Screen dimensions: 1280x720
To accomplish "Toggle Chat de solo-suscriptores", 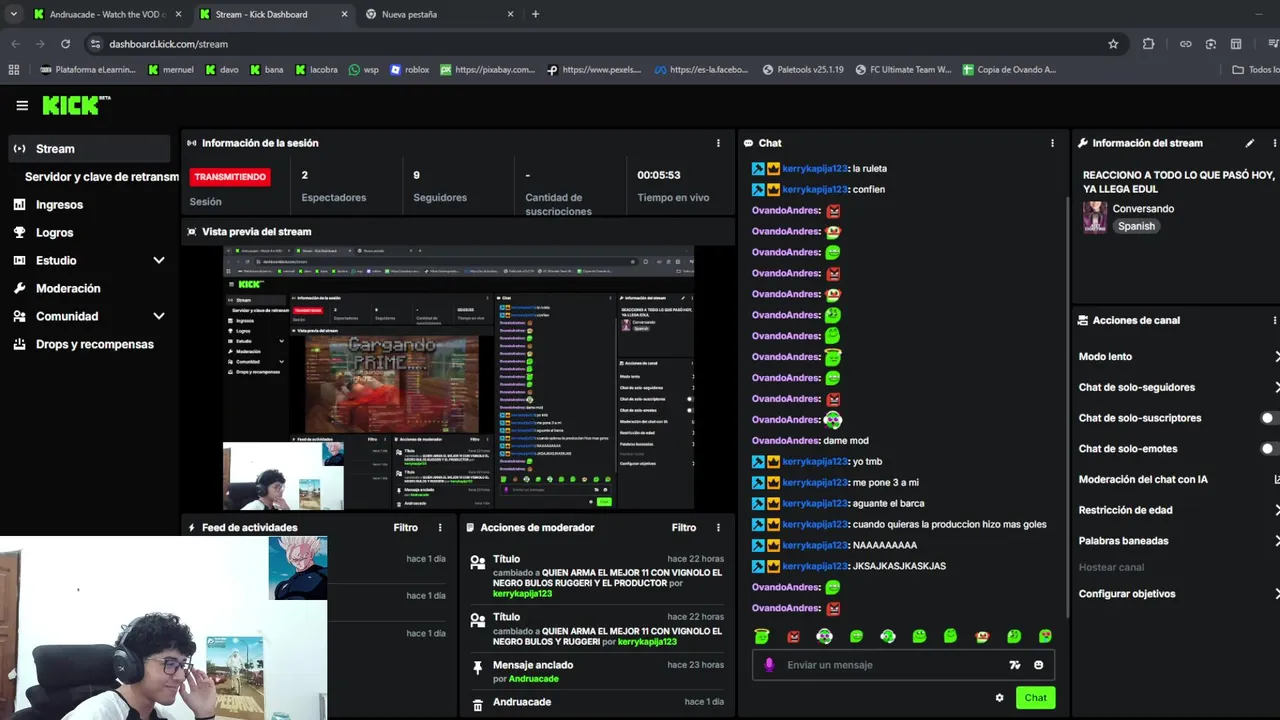I will 1269,418.
